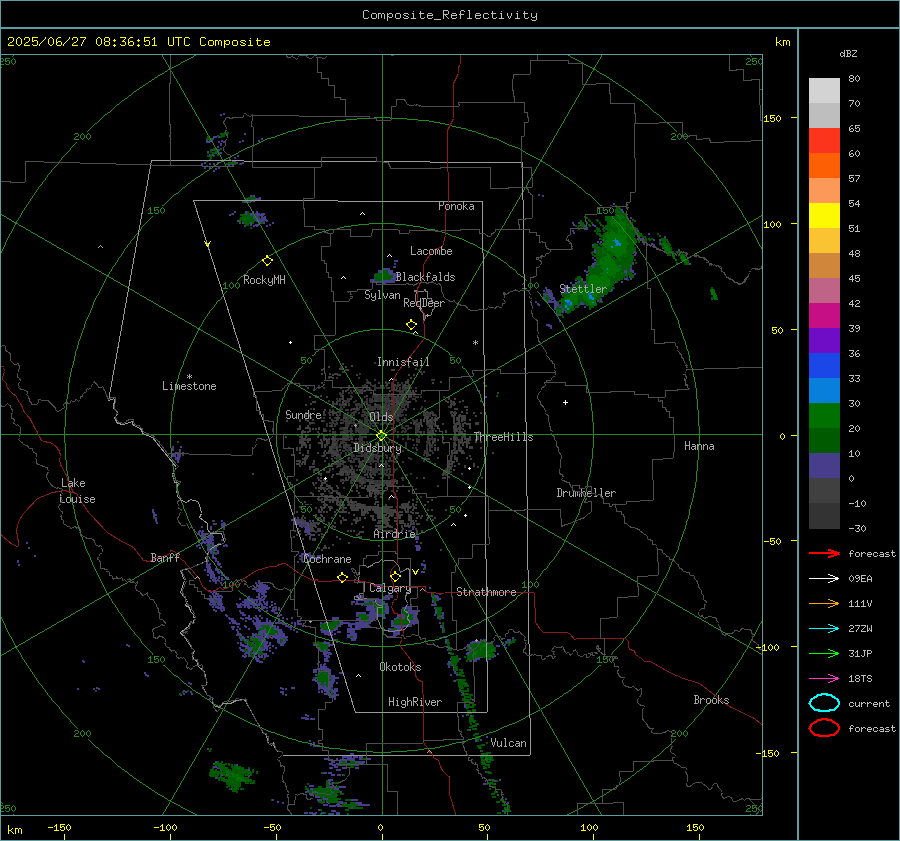Click the ThreeHills town label
The width and height of the screenshot is (900, 841).
(503, 437)
